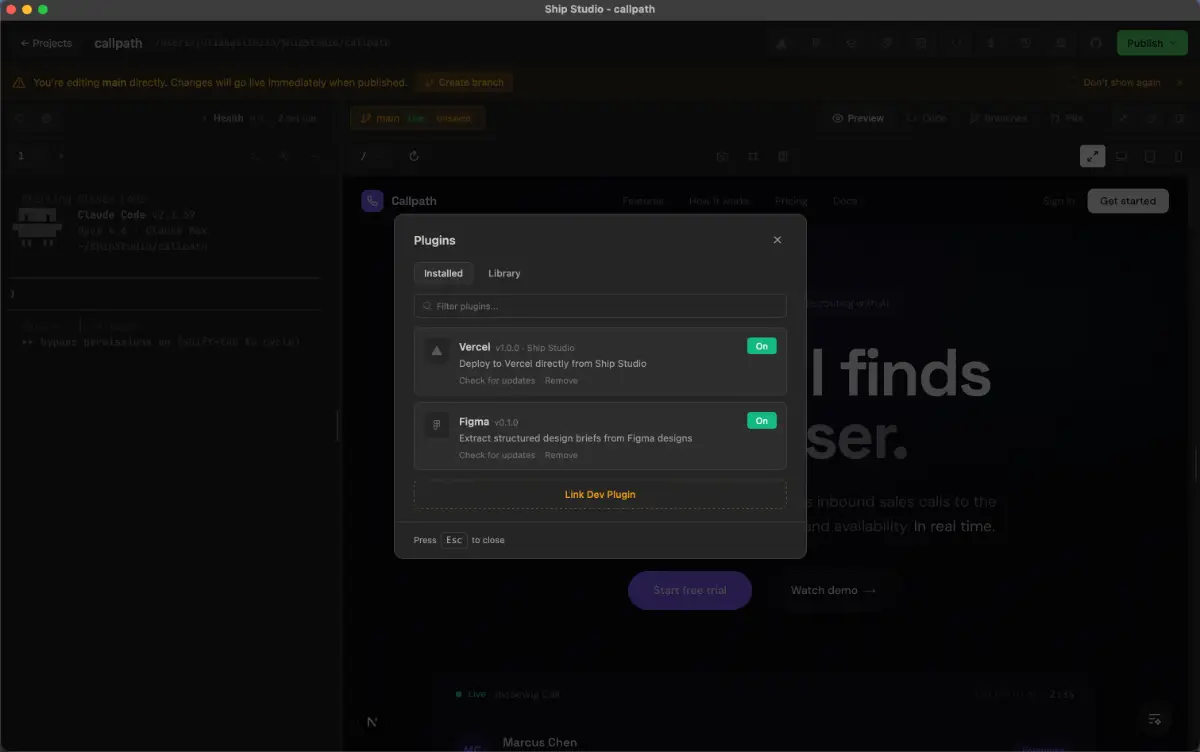Focus the Filter plugins search field
1200x752 pixels.
pos(600,306)
